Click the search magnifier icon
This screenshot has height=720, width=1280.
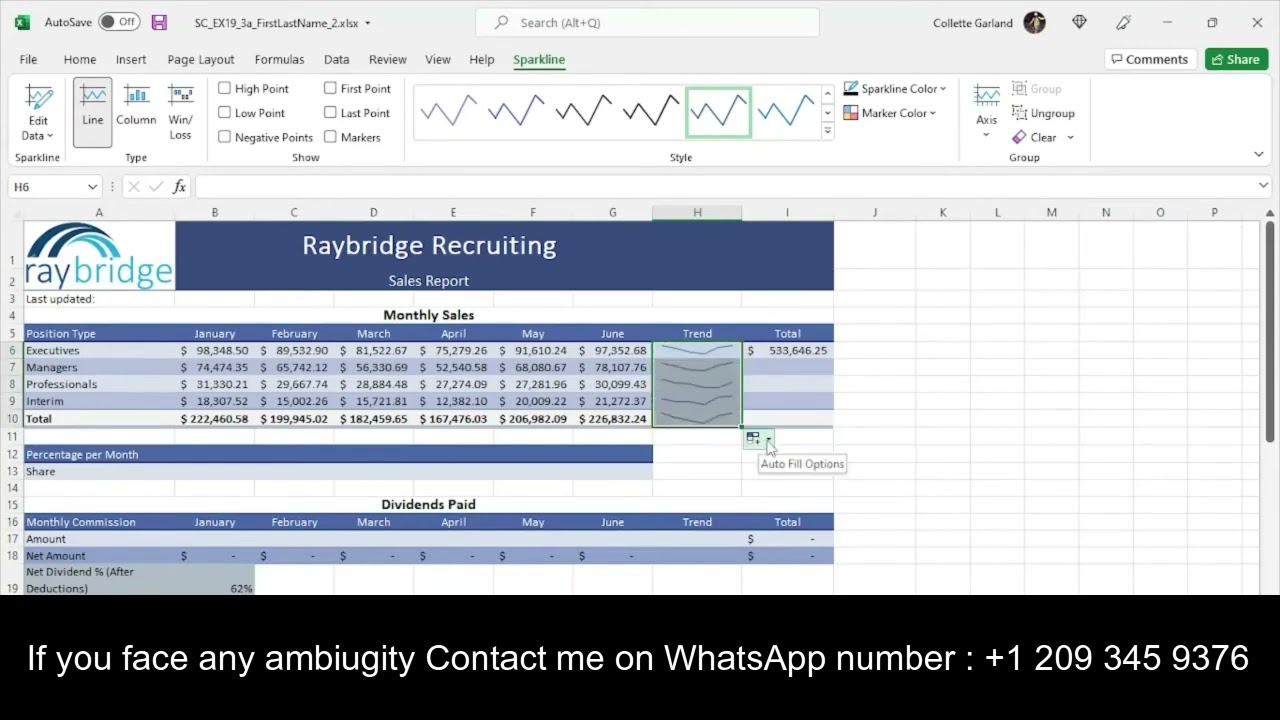pyautogui.click(x=501, y=22)
